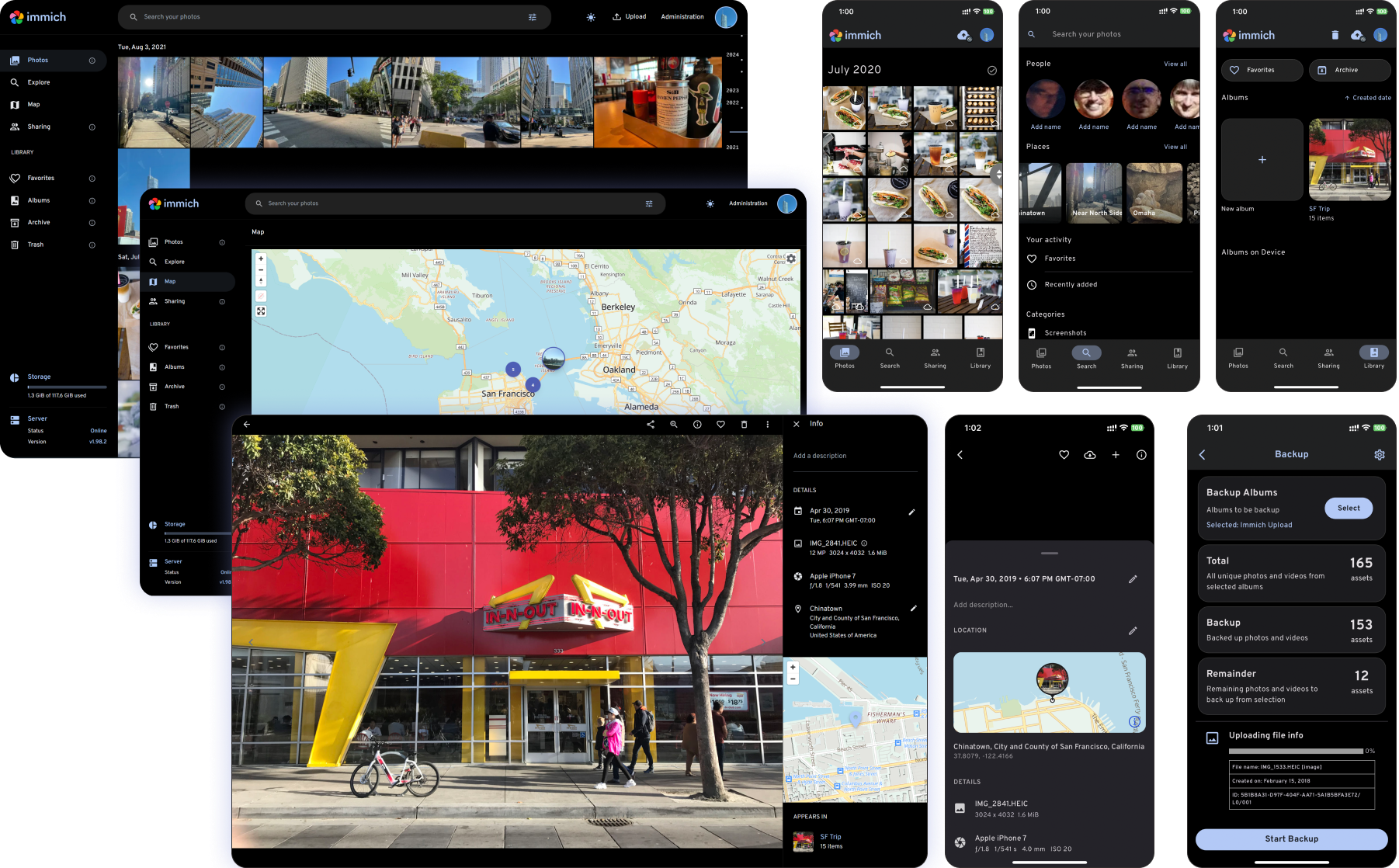Open Archive button on mobile Library screen

click(x=1350, y=70)
